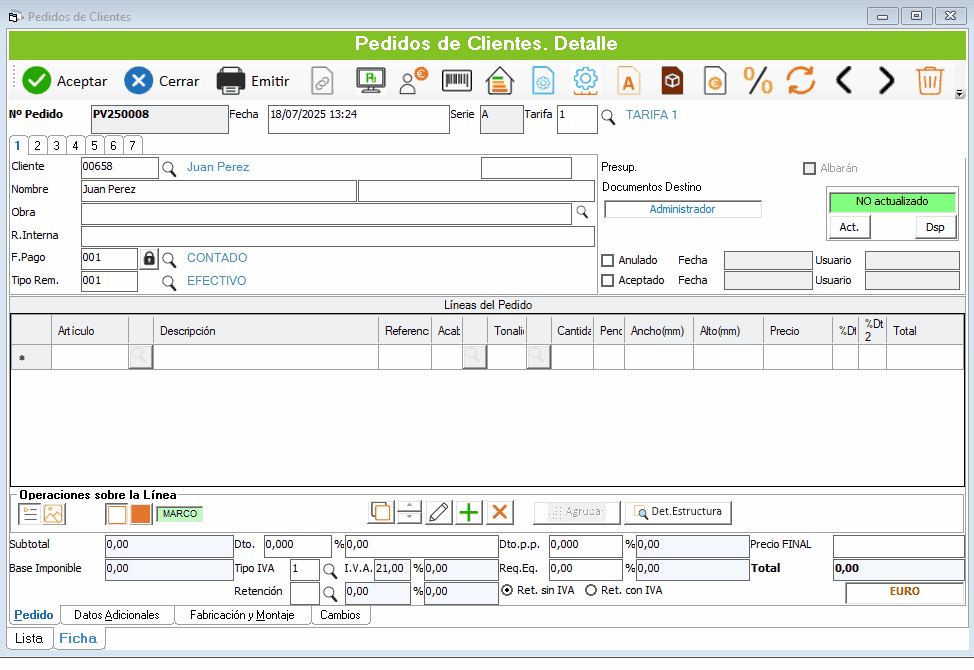Expand the toolbar overflow arrow

(x=960, y=94)
